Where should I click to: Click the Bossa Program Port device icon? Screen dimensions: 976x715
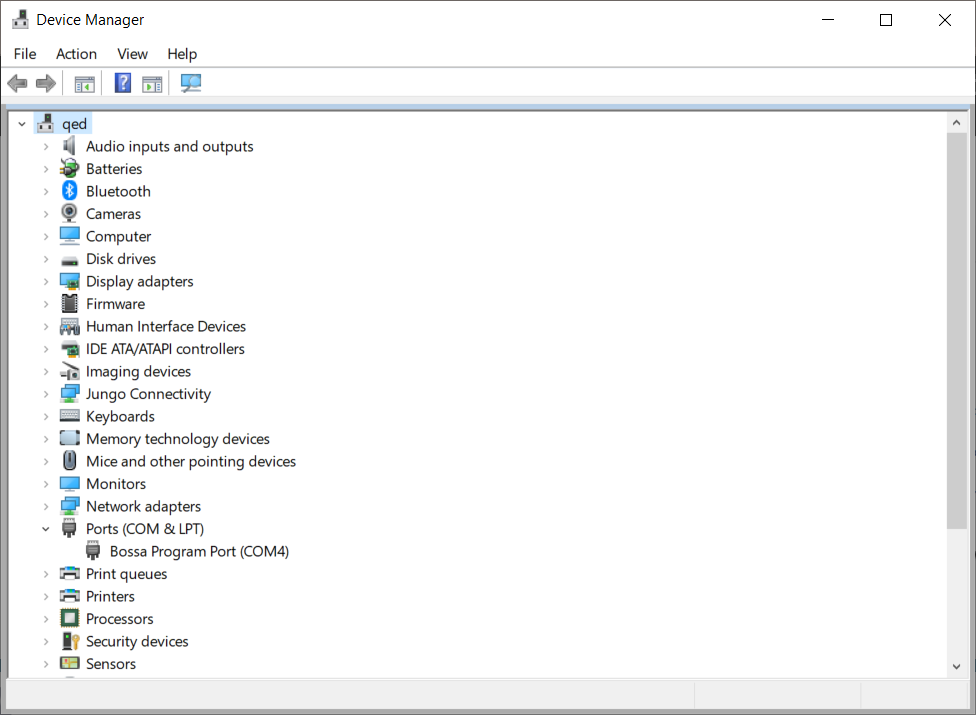coord(93,551)
